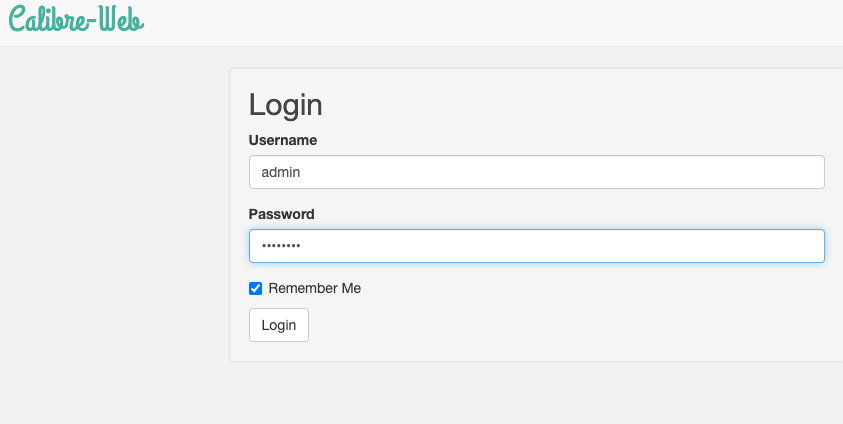Click empty area inside the Password box
The width and height of the screenshot is (843, 424).
pos(565,246)
